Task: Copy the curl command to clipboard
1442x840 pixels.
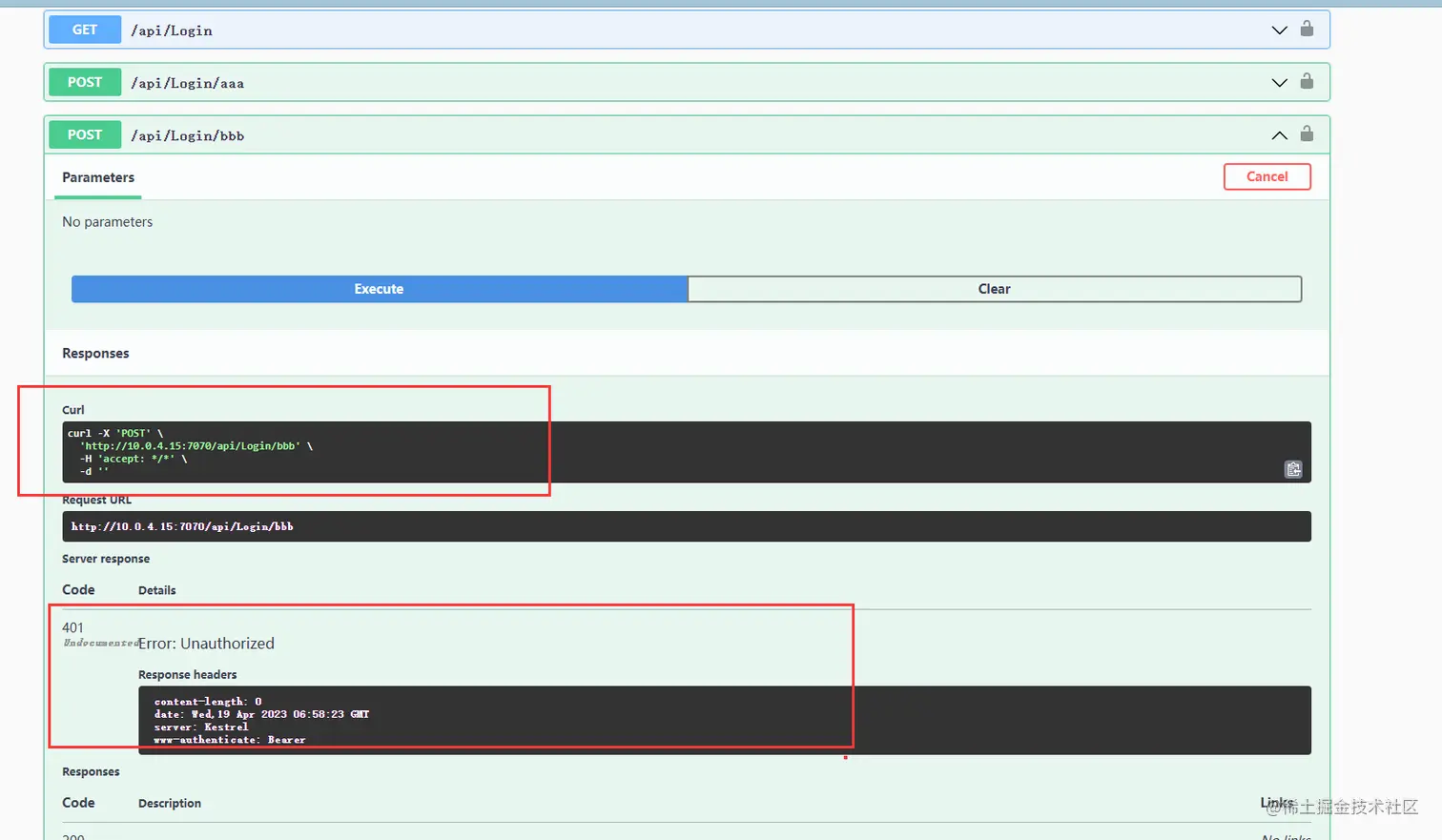Action: tap(1293, 469)
